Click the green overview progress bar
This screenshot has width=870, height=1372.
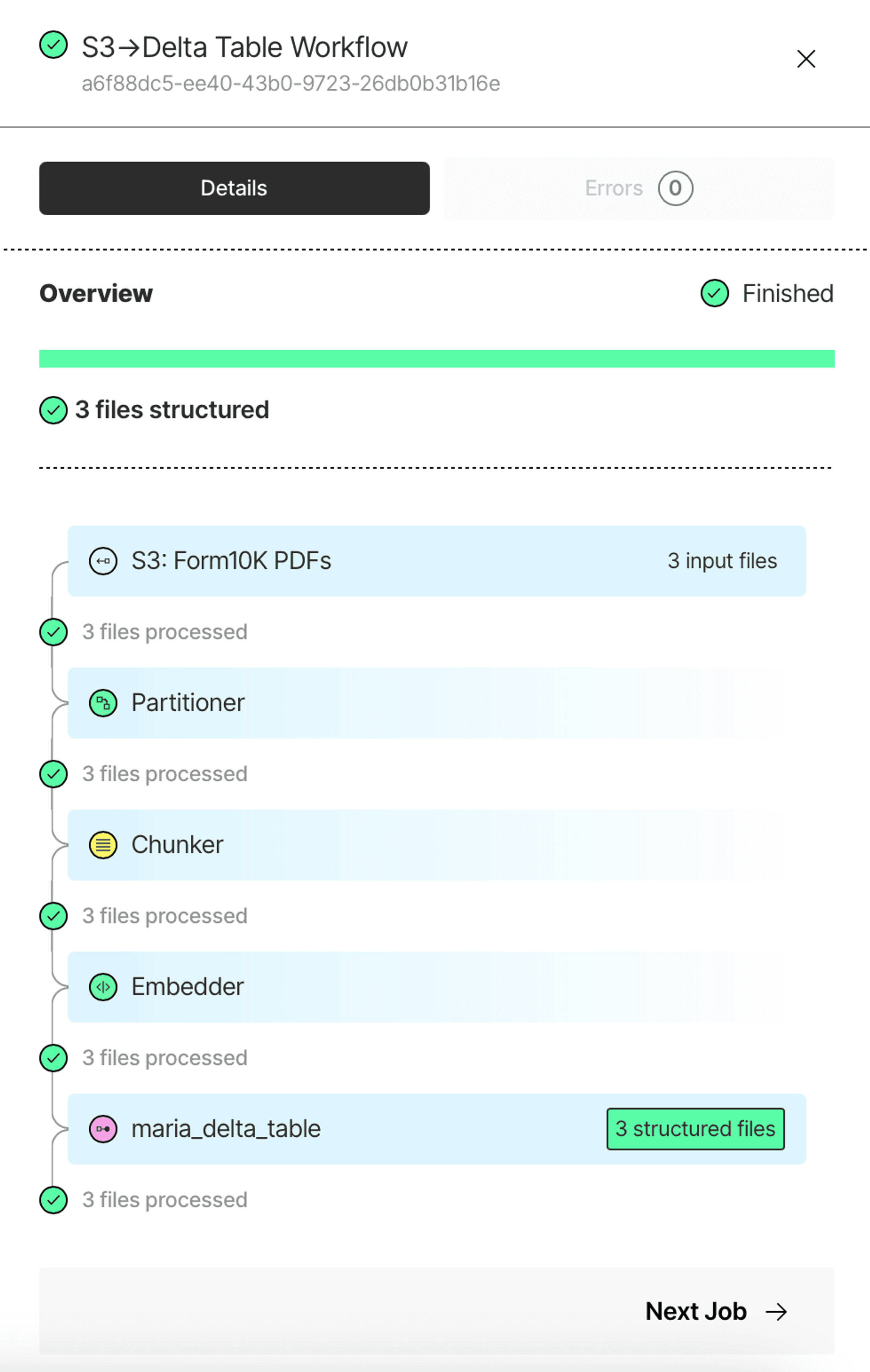point(437,359)
